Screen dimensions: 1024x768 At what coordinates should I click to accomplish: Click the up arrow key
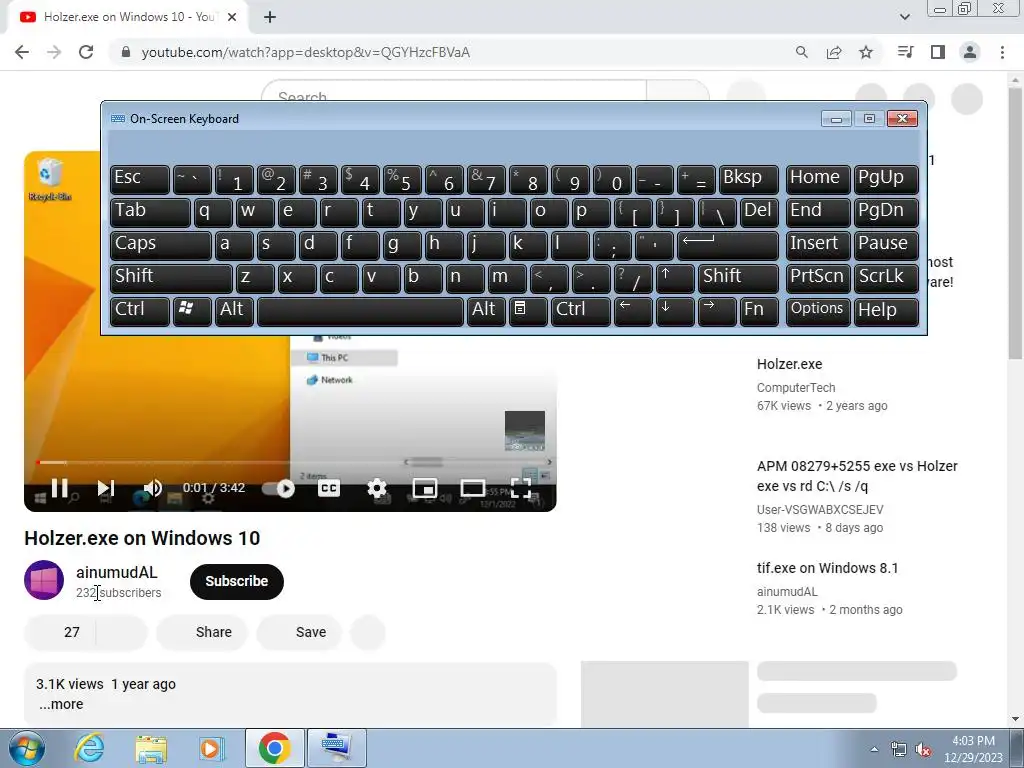675,278
